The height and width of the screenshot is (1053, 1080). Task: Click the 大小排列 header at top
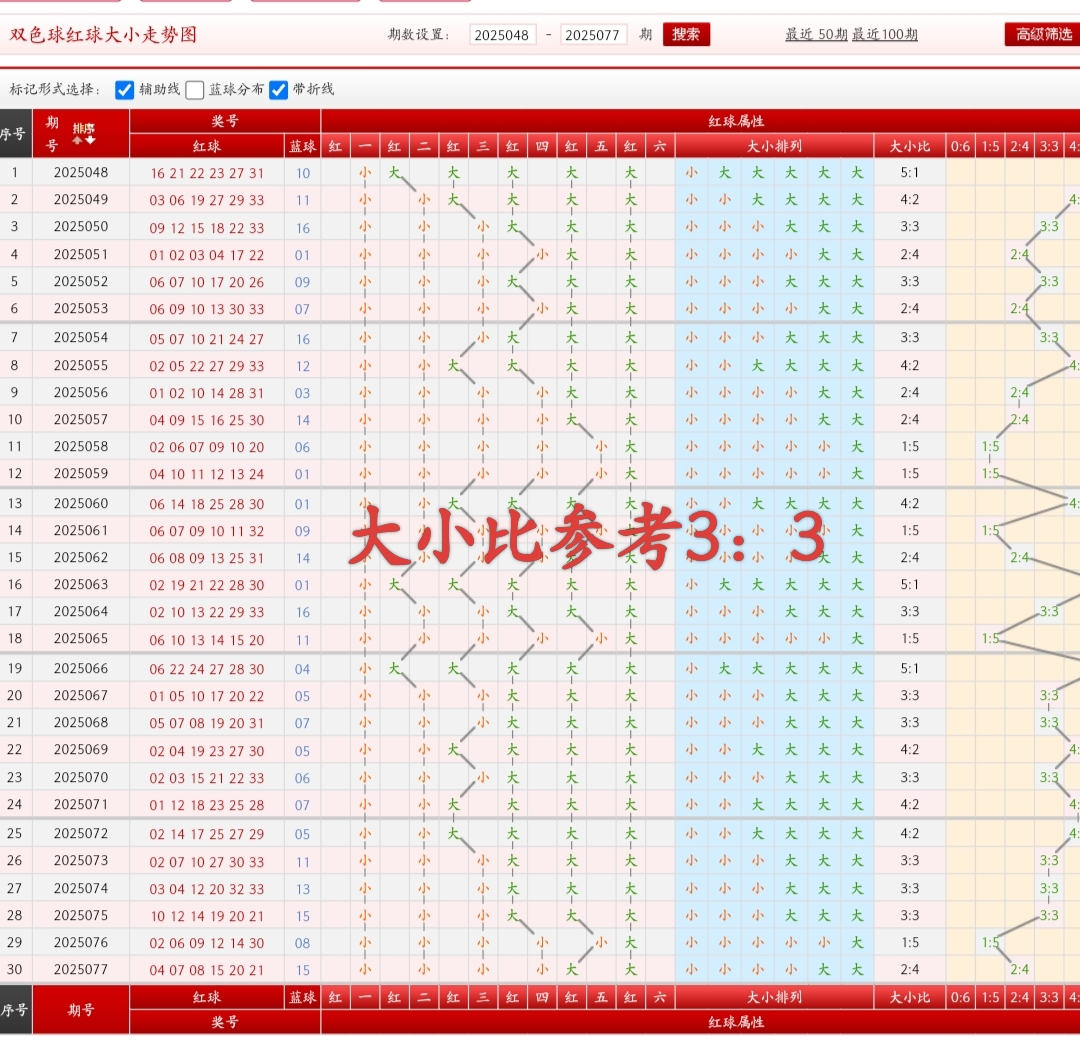coord(774,146)
